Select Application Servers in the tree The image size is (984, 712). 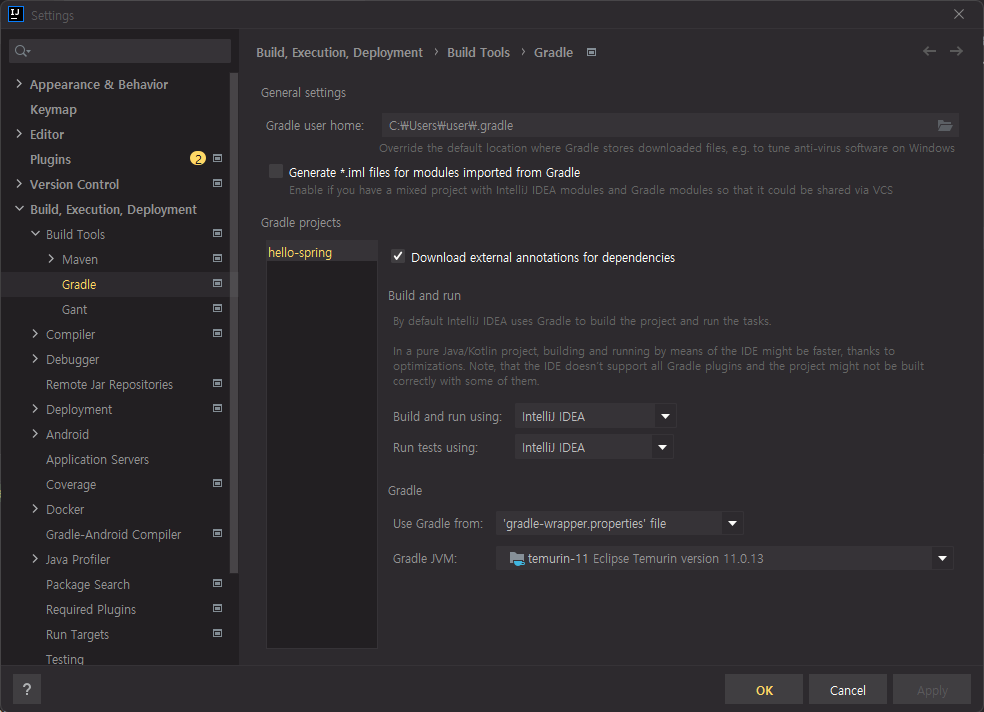pos(97,459)
